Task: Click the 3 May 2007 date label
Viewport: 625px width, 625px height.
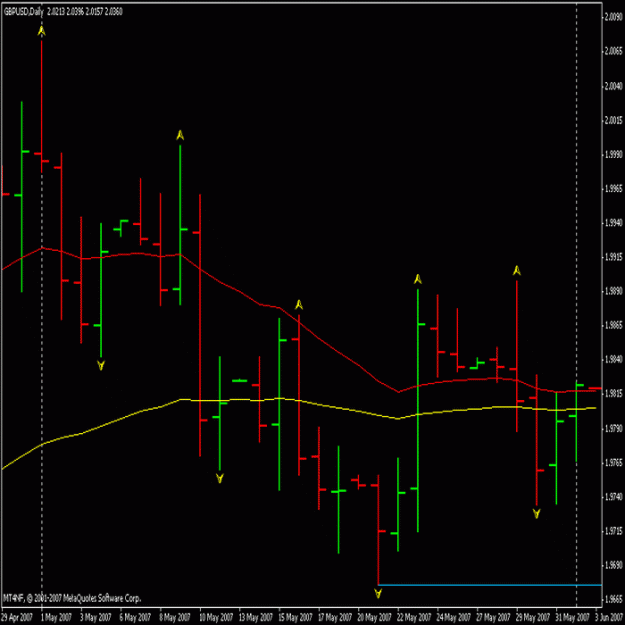Action: pos(96,618)
